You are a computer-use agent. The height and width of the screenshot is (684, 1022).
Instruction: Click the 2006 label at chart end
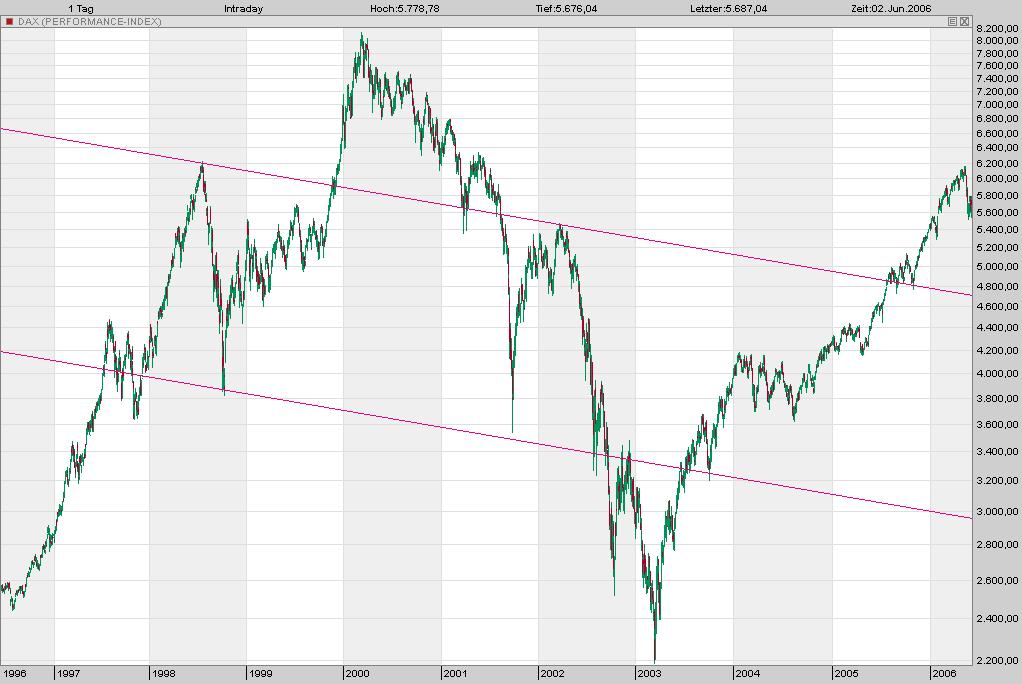click(942, 675)
